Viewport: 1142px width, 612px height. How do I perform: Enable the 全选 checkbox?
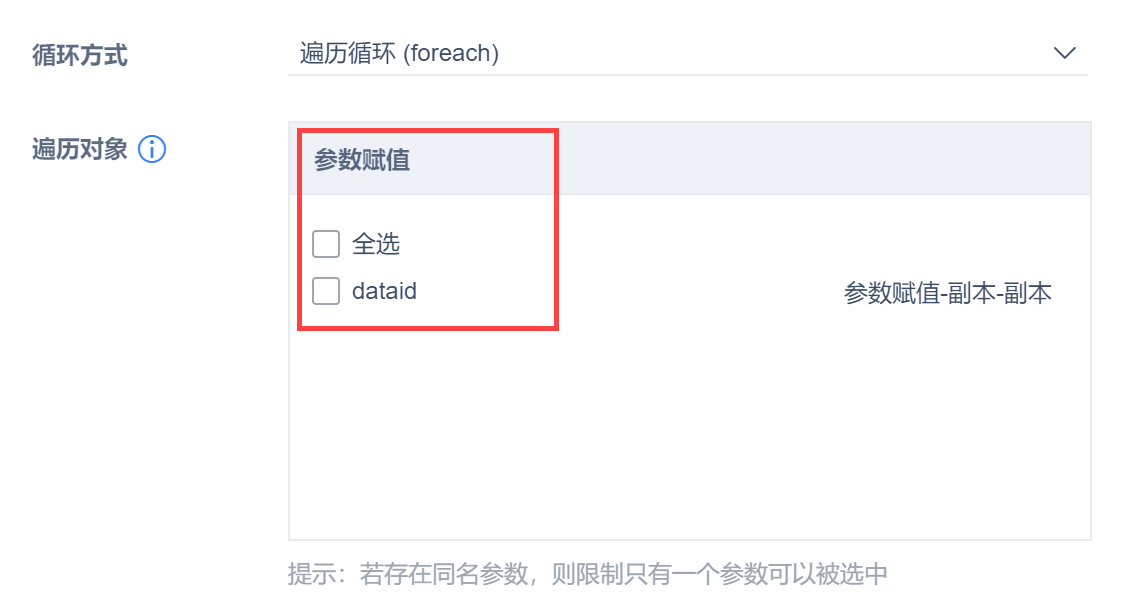pyautogui.click(x=326, y=244)
